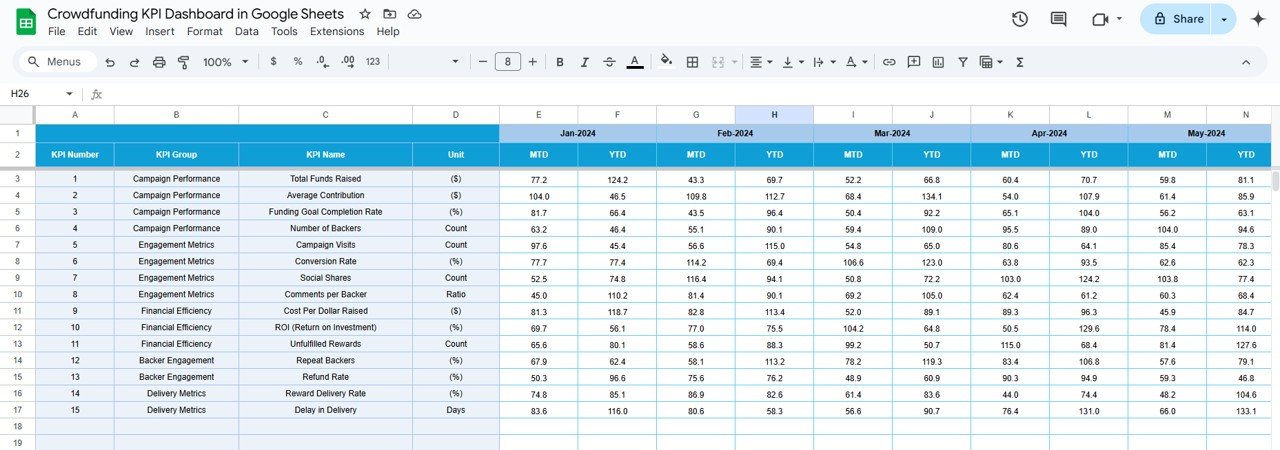The width and height of the screenshot is (1280, 450).
Task: Format as currency with the dollar icon
Action: [274, 62]
